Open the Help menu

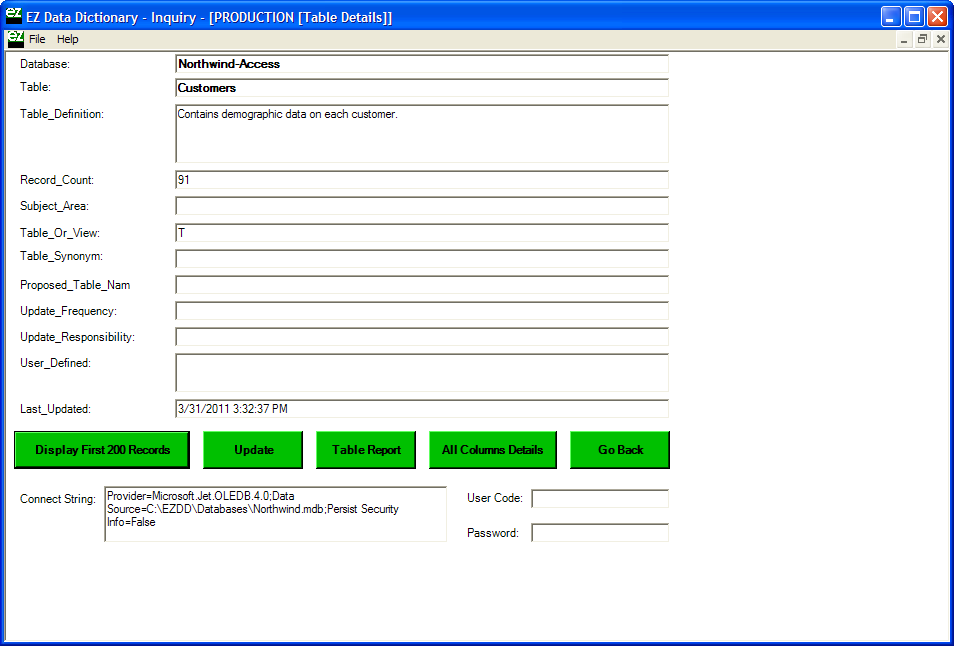click(x=67, y=39)
